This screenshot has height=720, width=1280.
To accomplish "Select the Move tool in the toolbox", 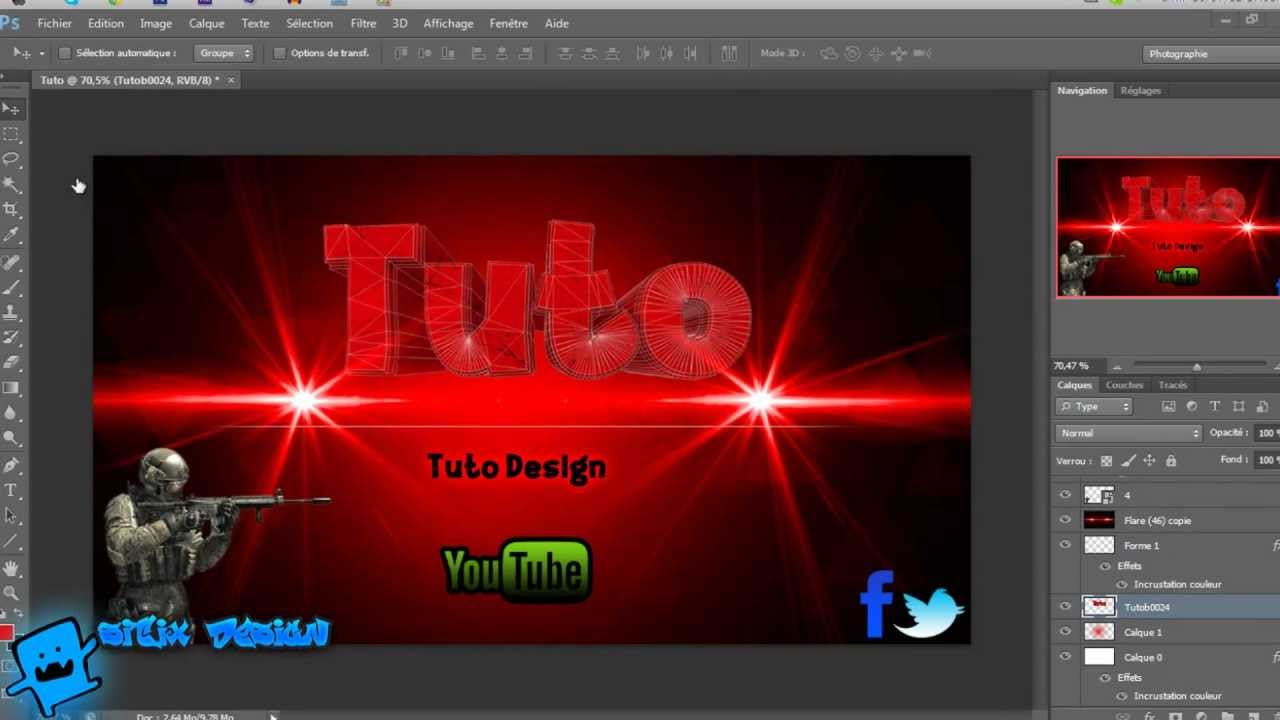I will 11,108.
